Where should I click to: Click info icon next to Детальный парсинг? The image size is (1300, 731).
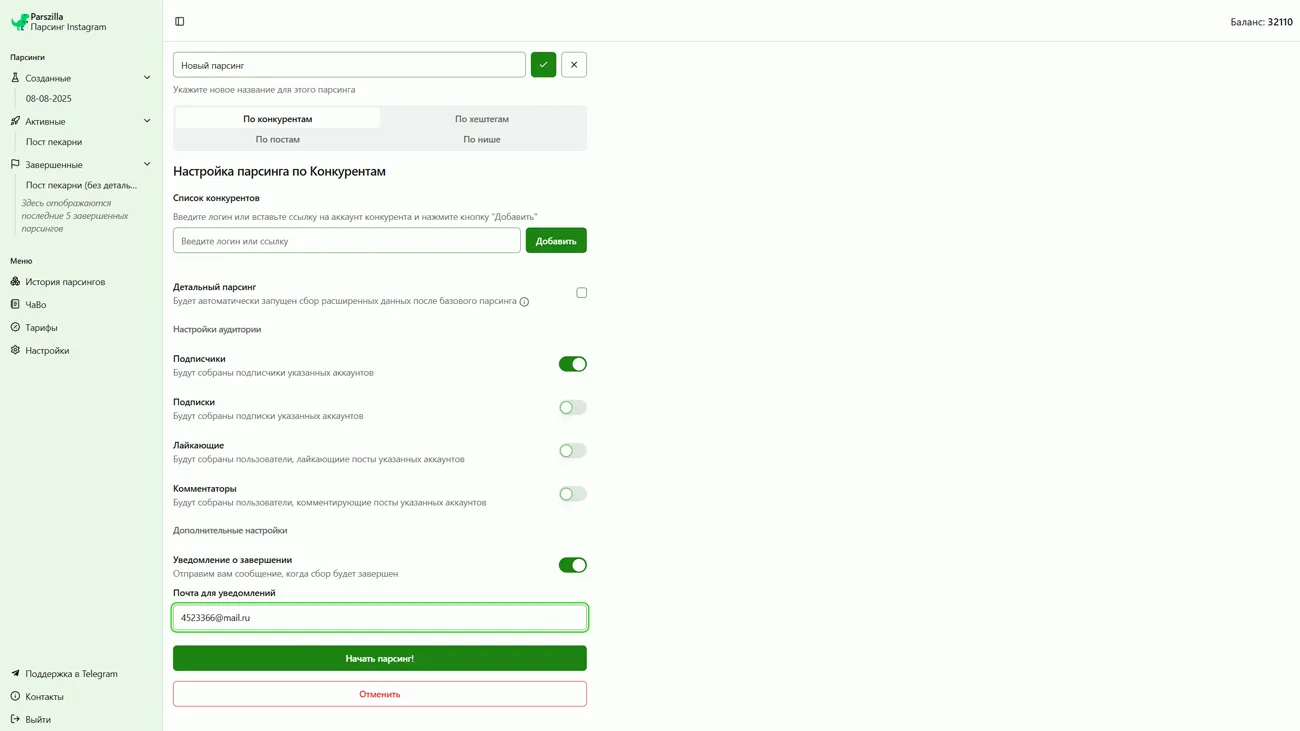[524, 302]
